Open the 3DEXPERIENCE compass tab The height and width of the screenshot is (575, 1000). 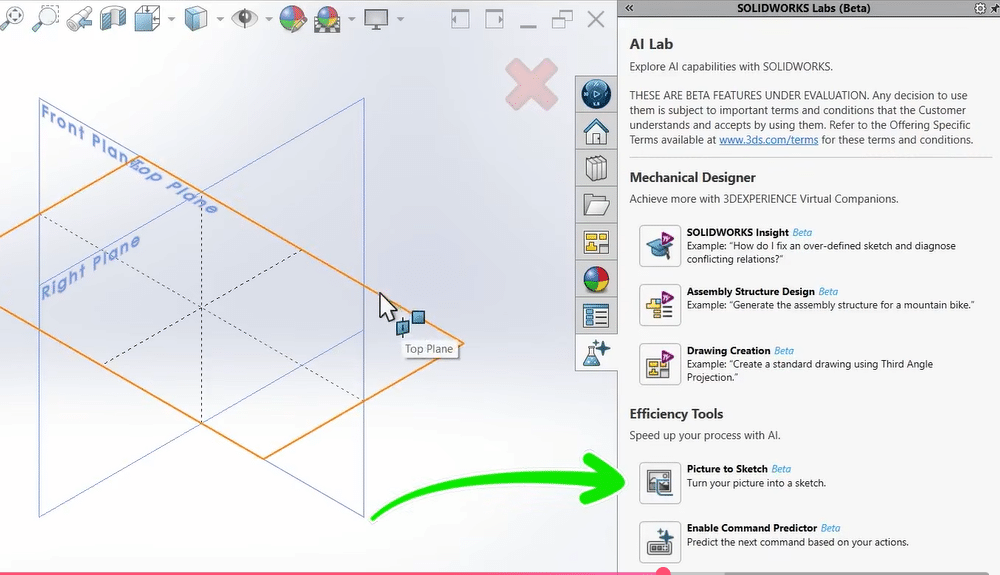click(596, 94)
